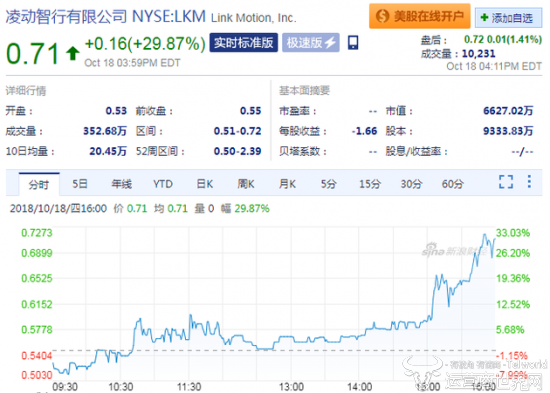Show the 月K monthly candlestick tab
Screen dimensions: 550x393
click(287, 184)
